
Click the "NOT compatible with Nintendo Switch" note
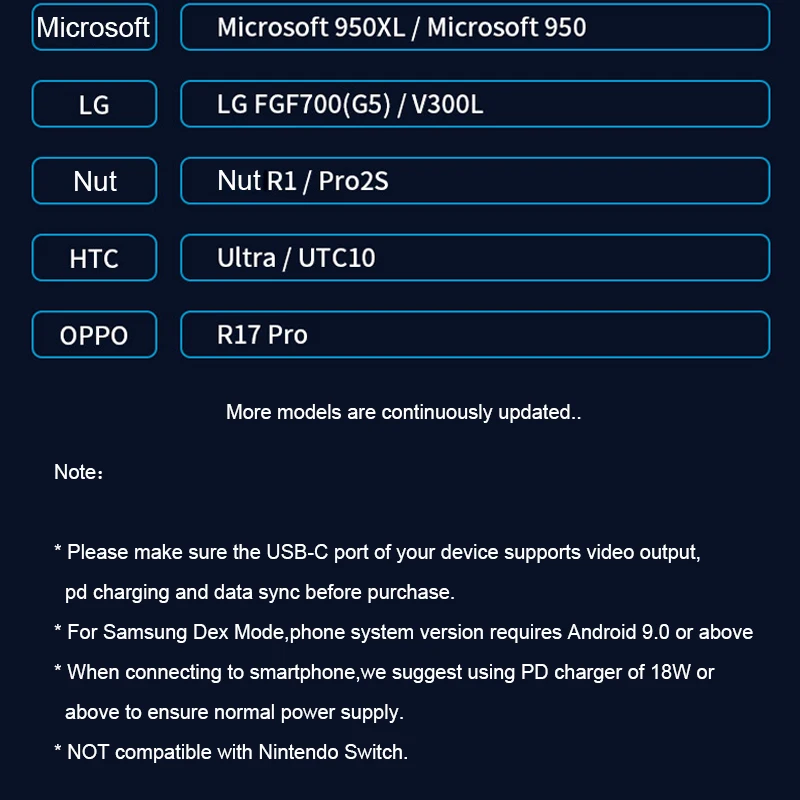(237, 752)
